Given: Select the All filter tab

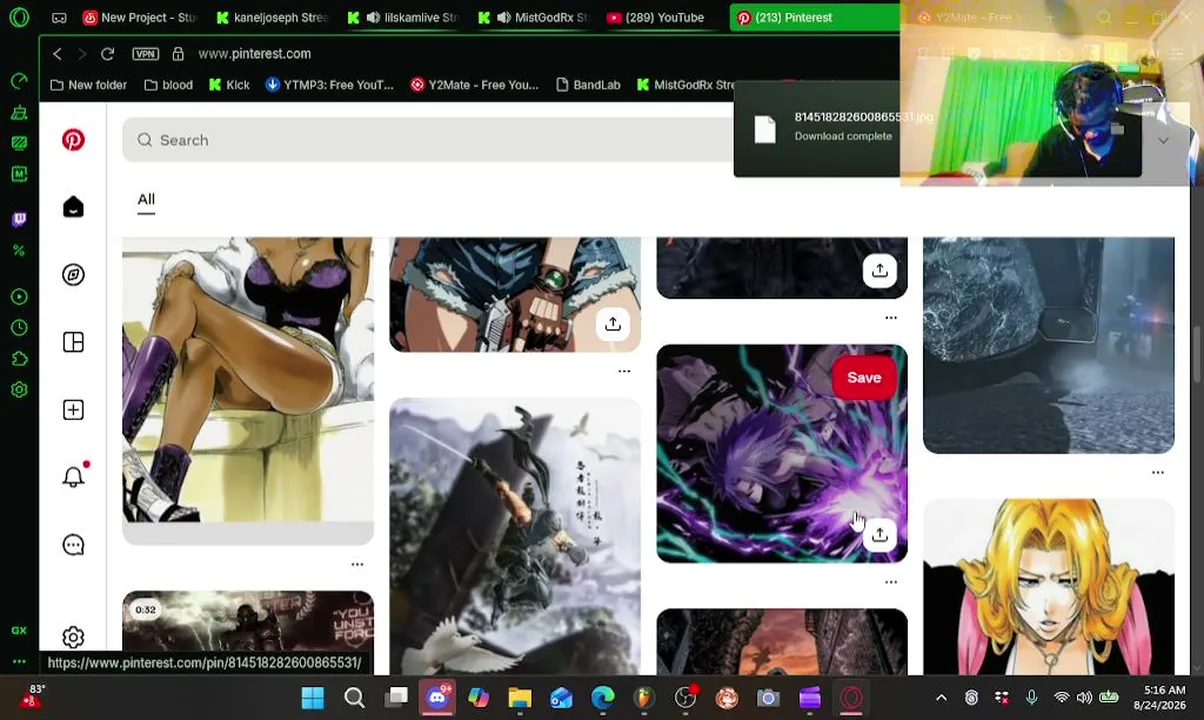Looking at the screenshot, I should pyautogui.click(x=146, y=199).
